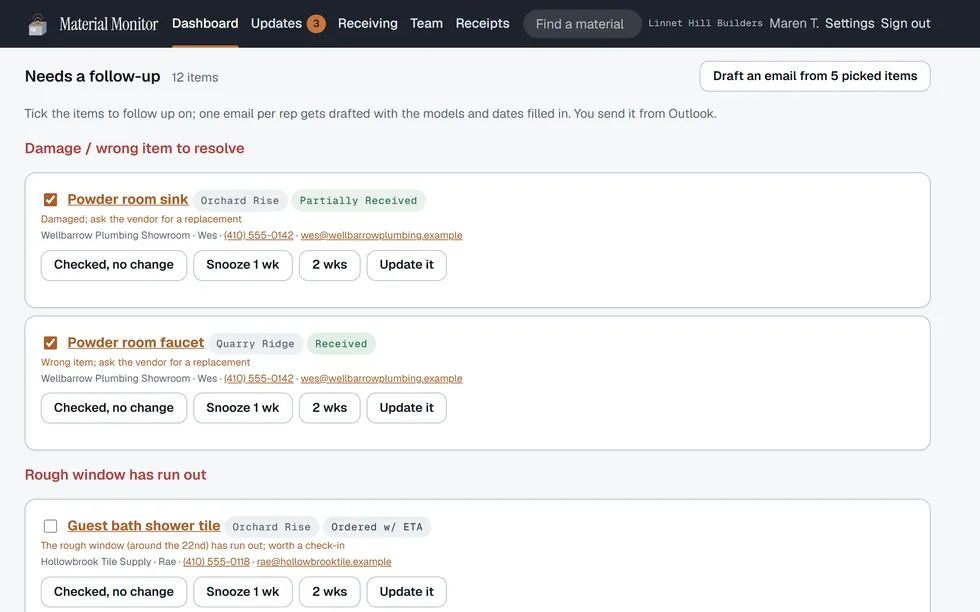Click the Linnet Hill Builders company label

pyautogui.click(x=705, y=23)
